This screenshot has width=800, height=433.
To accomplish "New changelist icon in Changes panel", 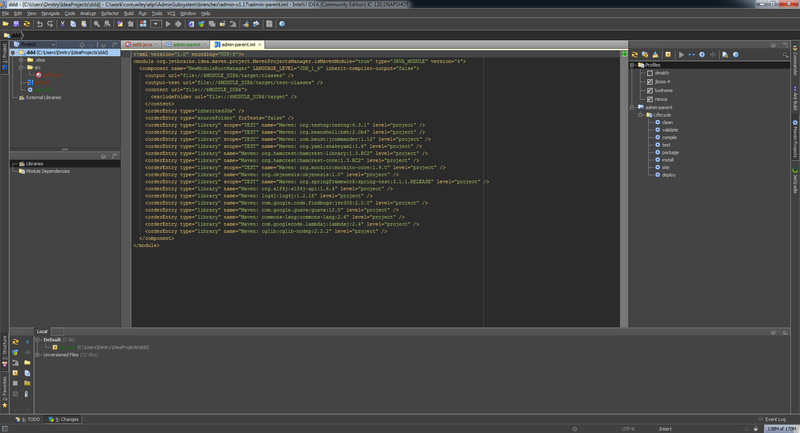I will [15, 373].
